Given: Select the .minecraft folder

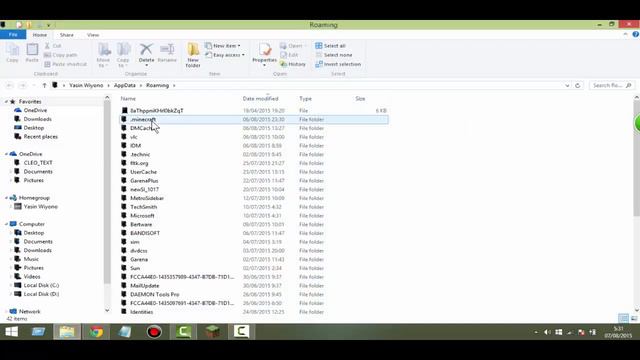Looking at the screenshot, I should 253,119.
